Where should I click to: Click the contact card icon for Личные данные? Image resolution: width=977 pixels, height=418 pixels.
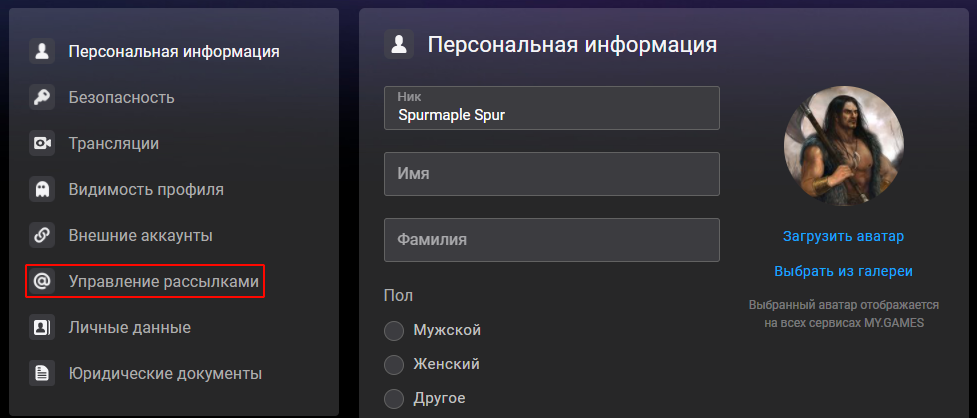click(42, 328)
